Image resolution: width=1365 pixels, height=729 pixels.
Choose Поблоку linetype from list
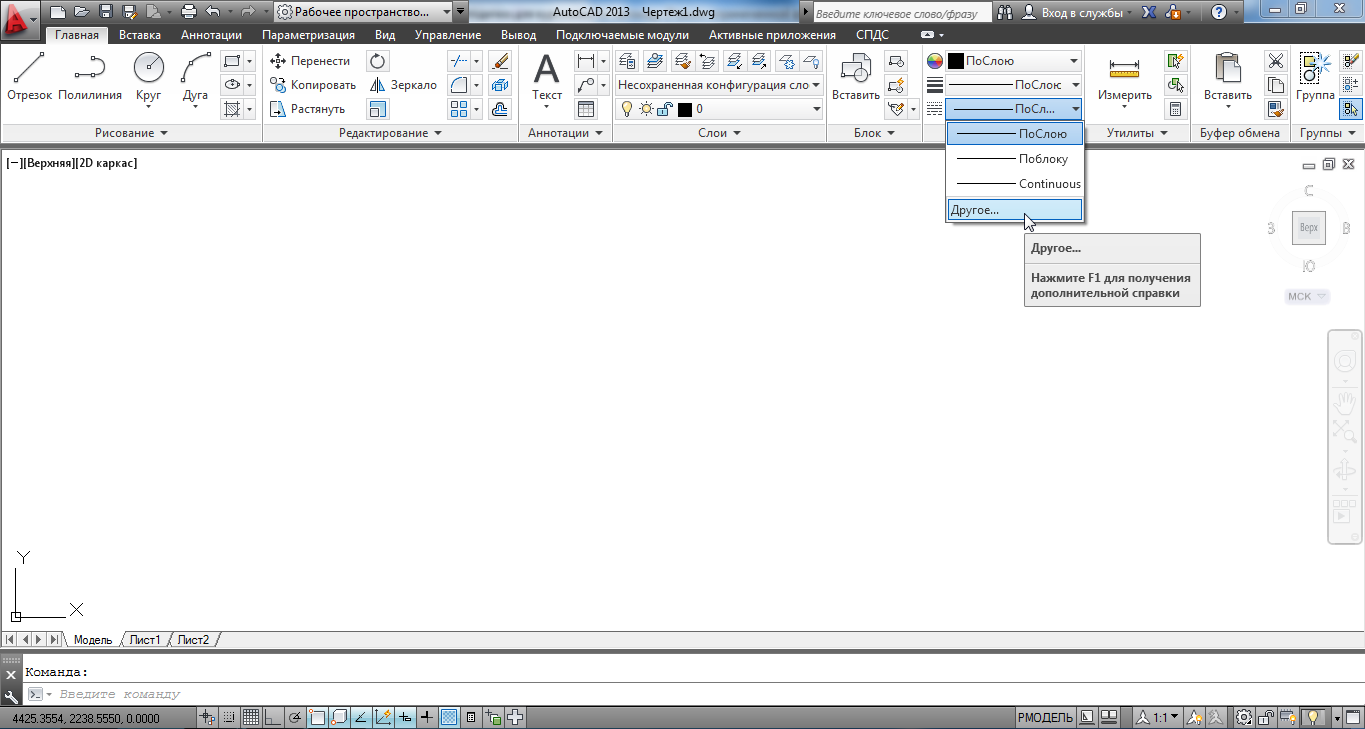coord(1014,159)
